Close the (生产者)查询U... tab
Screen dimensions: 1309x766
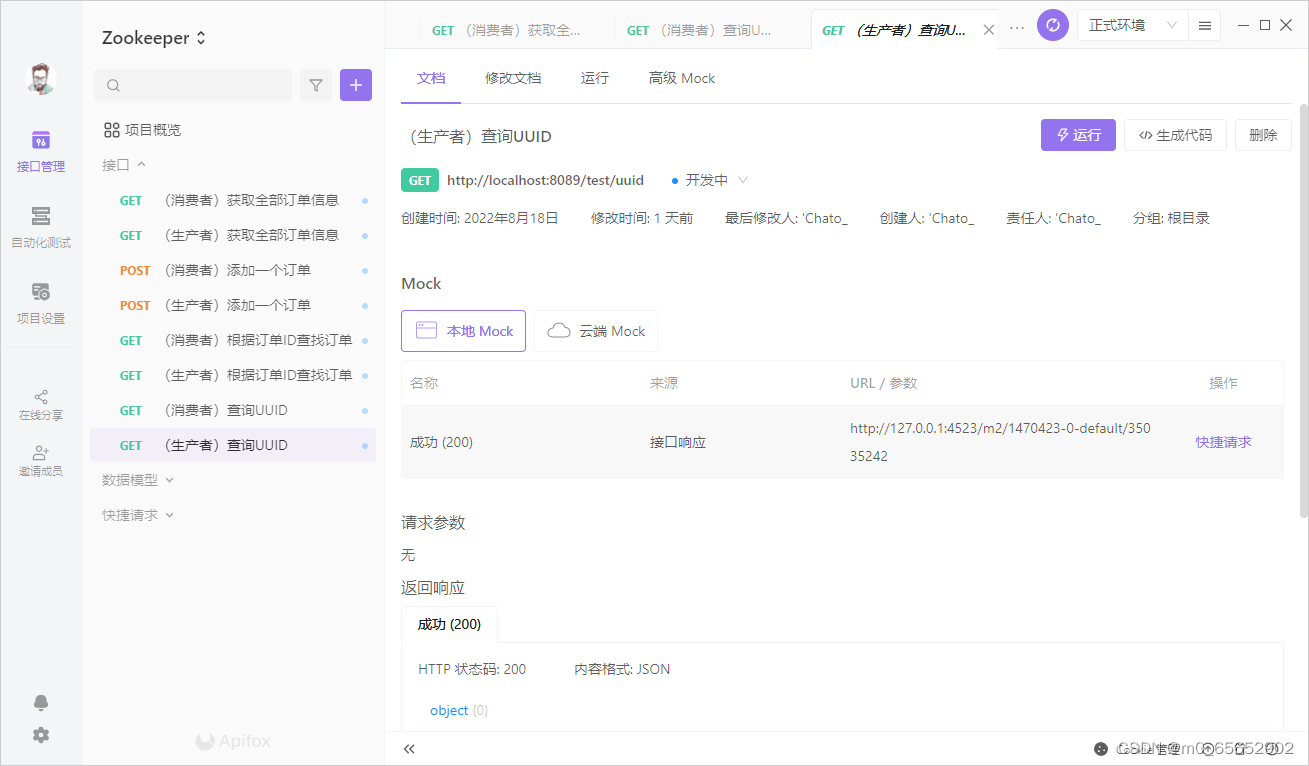(989, 30)
